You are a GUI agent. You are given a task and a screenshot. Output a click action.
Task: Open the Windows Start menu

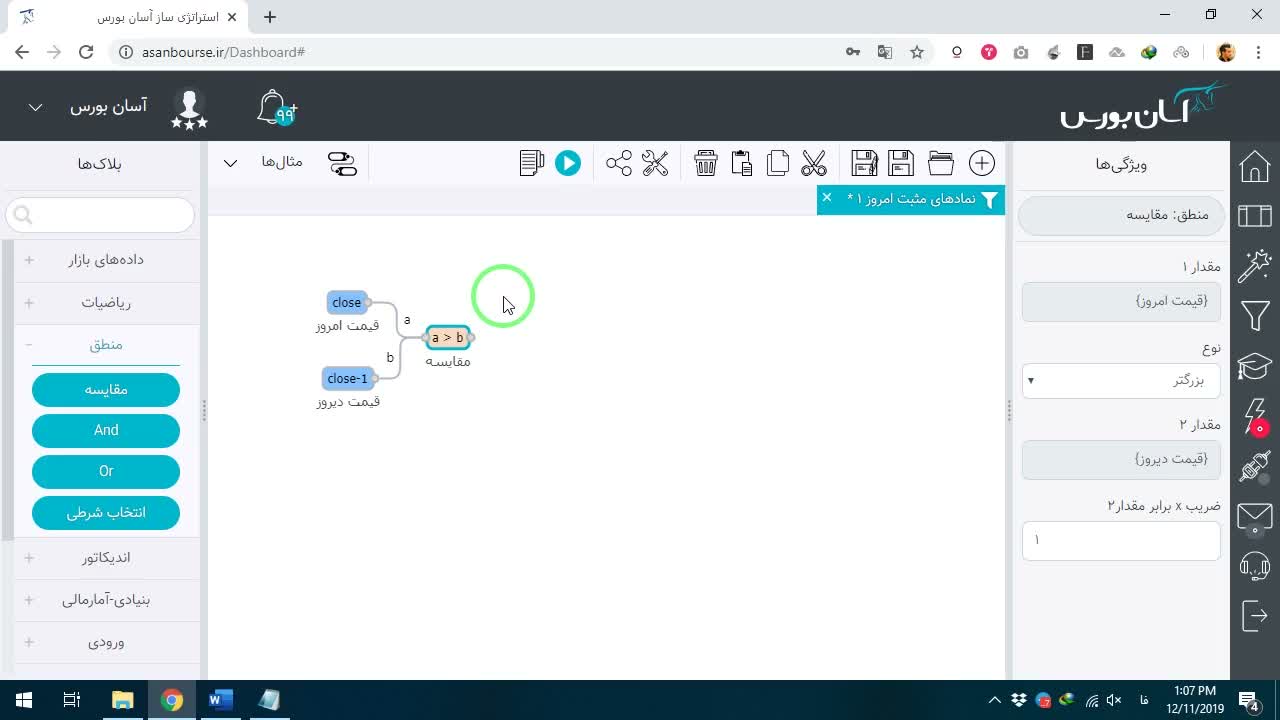click(x=24, y=700)
